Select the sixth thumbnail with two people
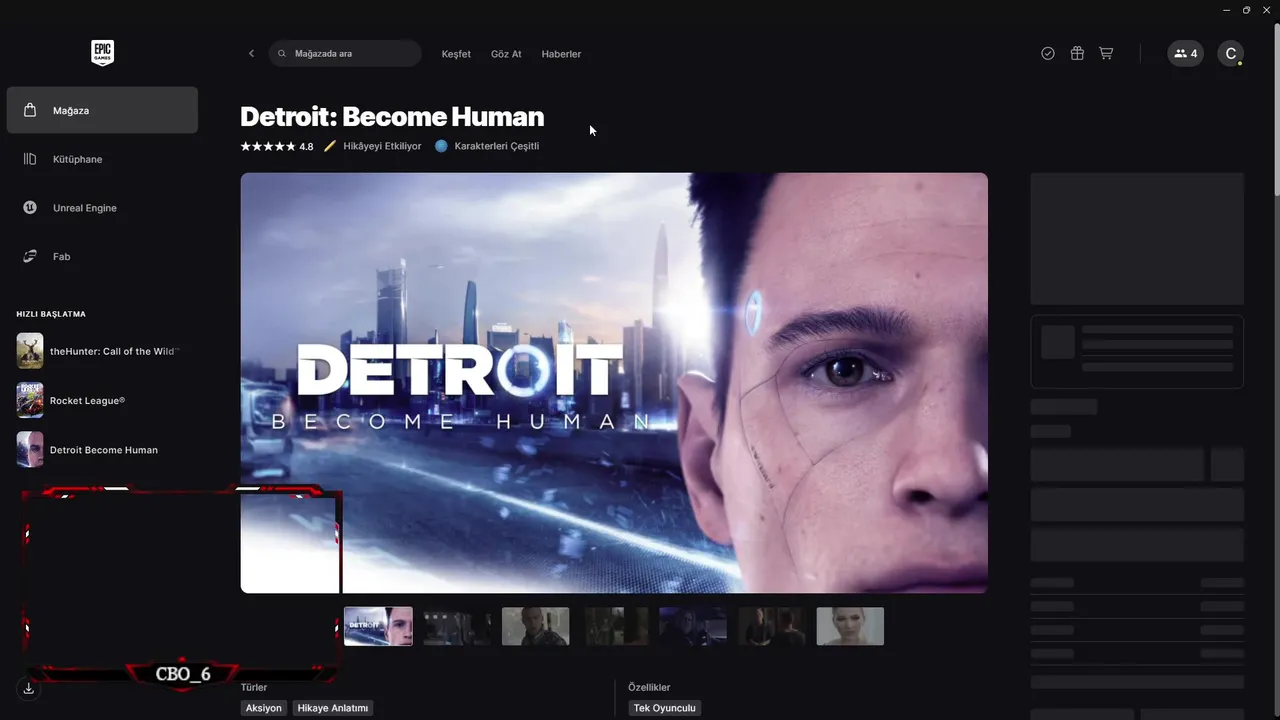Image resolution: width=1280 pixels, height=720 pixels. tap(772, 626)
